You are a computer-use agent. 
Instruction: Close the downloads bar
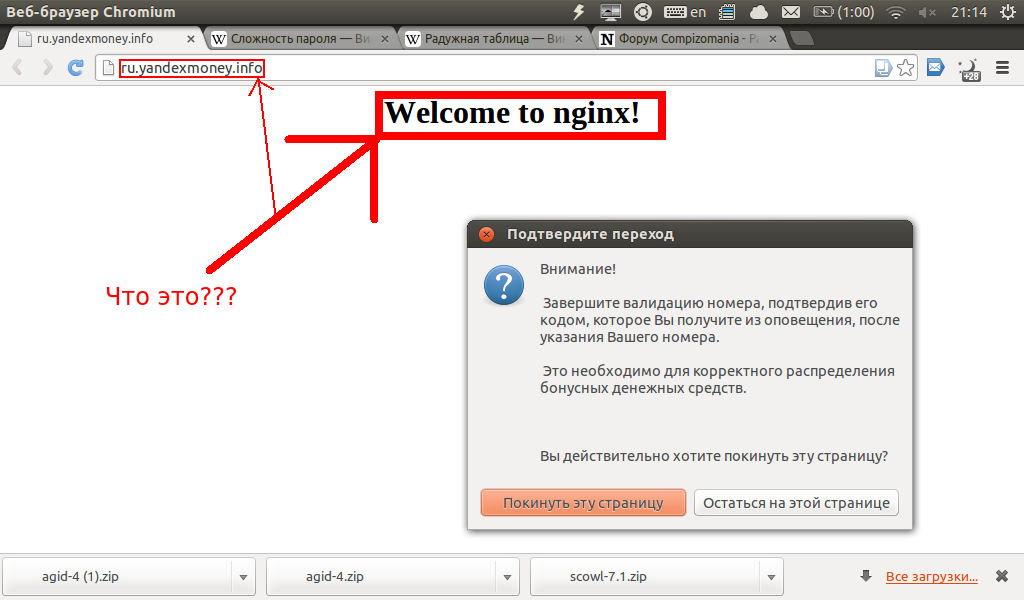[1001, 577]
